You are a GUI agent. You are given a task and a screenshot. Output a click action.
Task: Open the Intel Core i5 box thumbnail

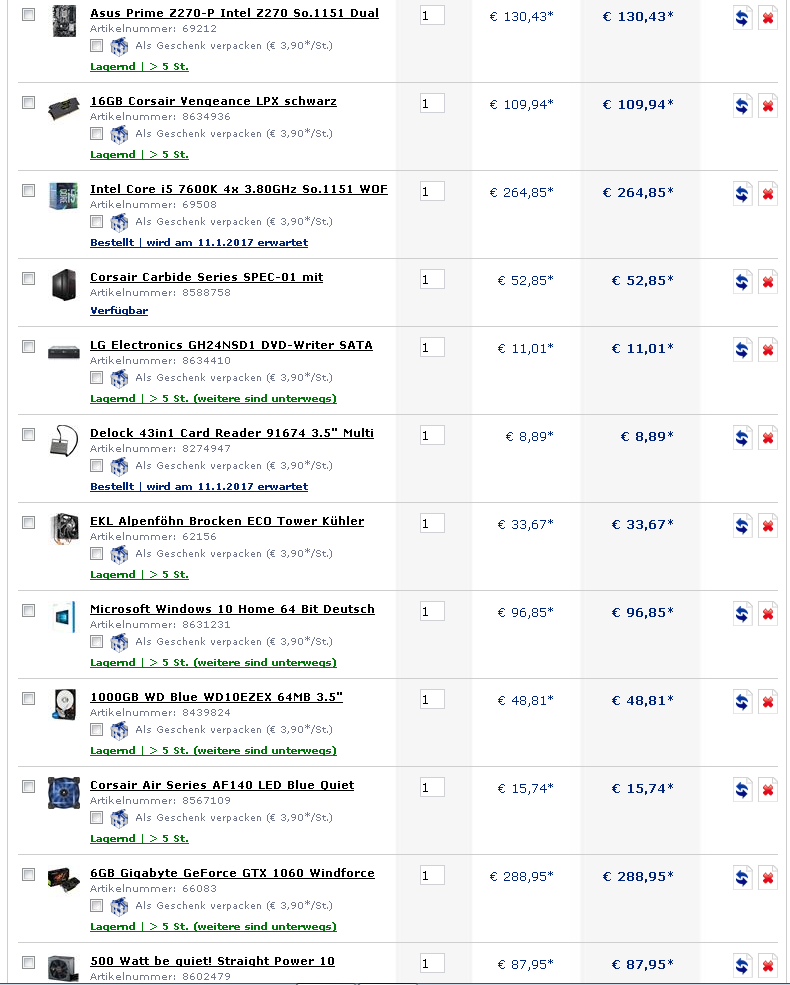(63, 196)
